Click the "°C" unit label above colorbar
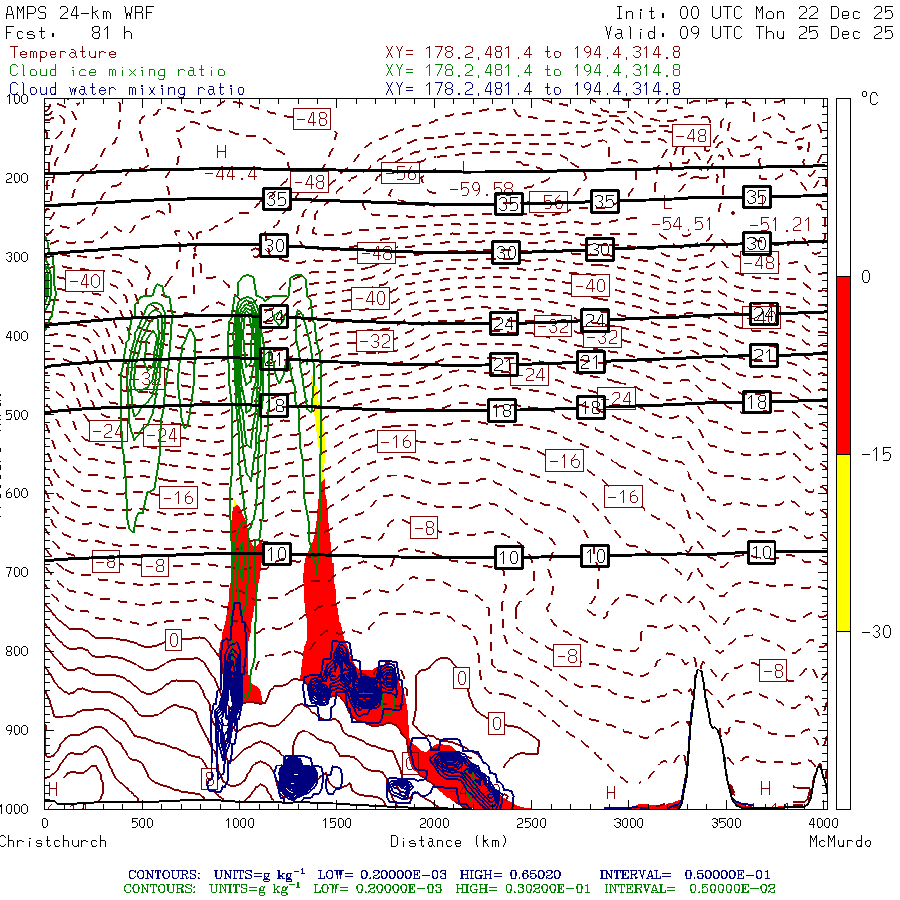The width and height of the screenshot is (900, 900). point(869,99)
